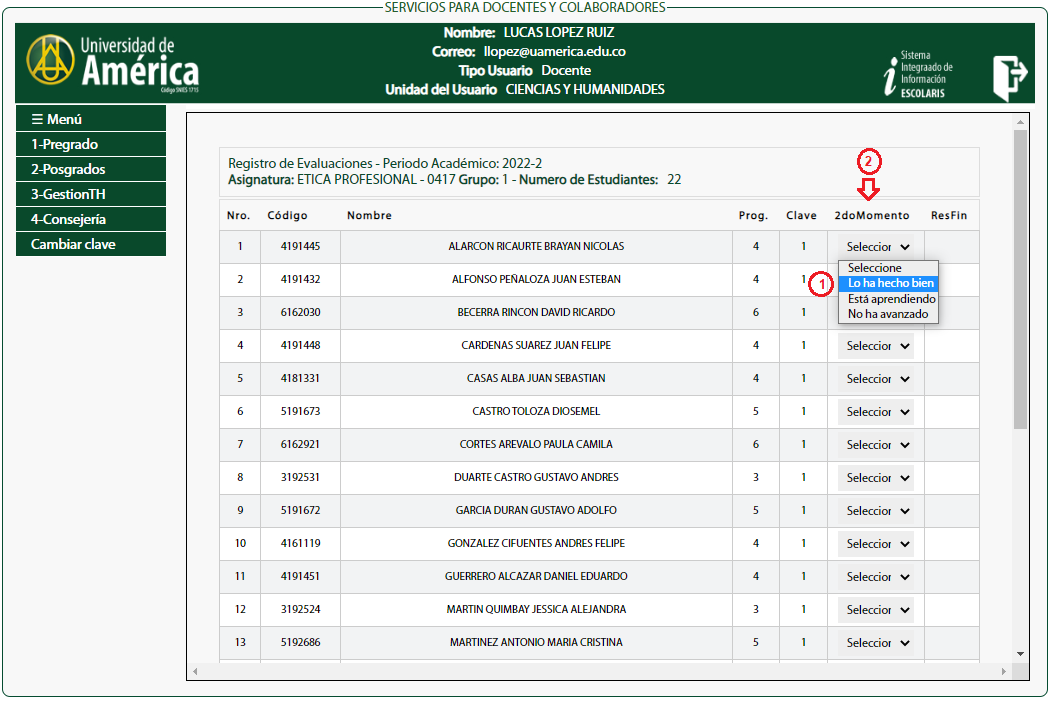Click the Nombre column header

369,215
